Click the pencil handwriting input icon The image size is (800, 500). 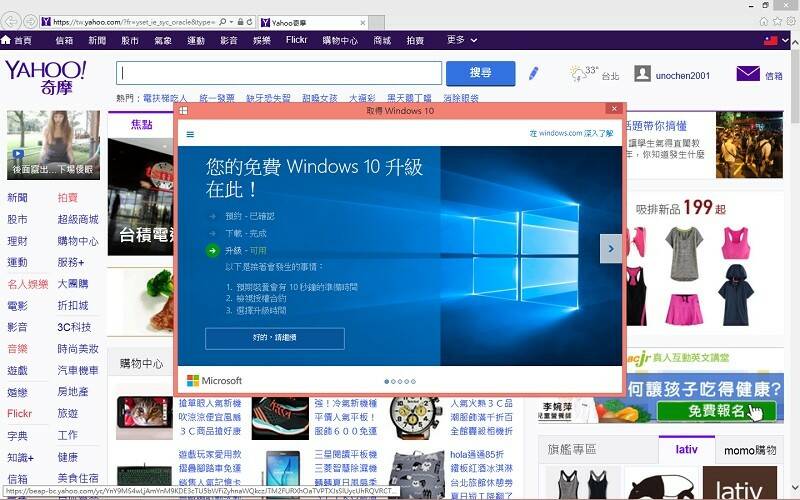pyautogui.click(x=534, y=73)
